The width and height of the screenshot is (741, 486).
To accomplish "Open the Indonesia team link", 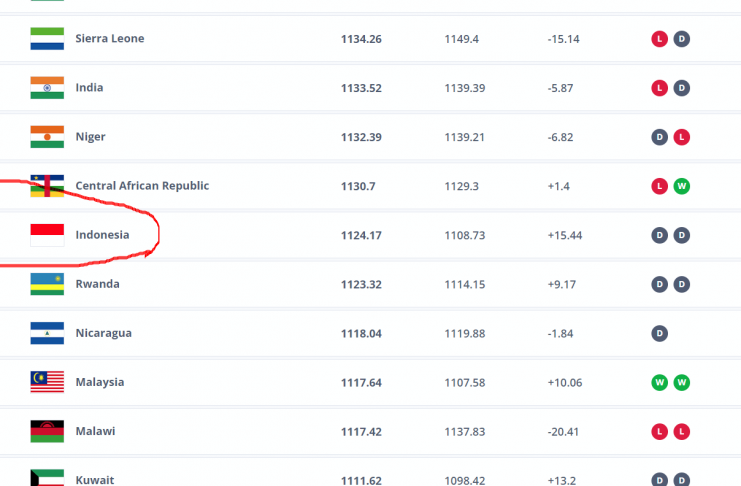I will (x=102, y=235).
